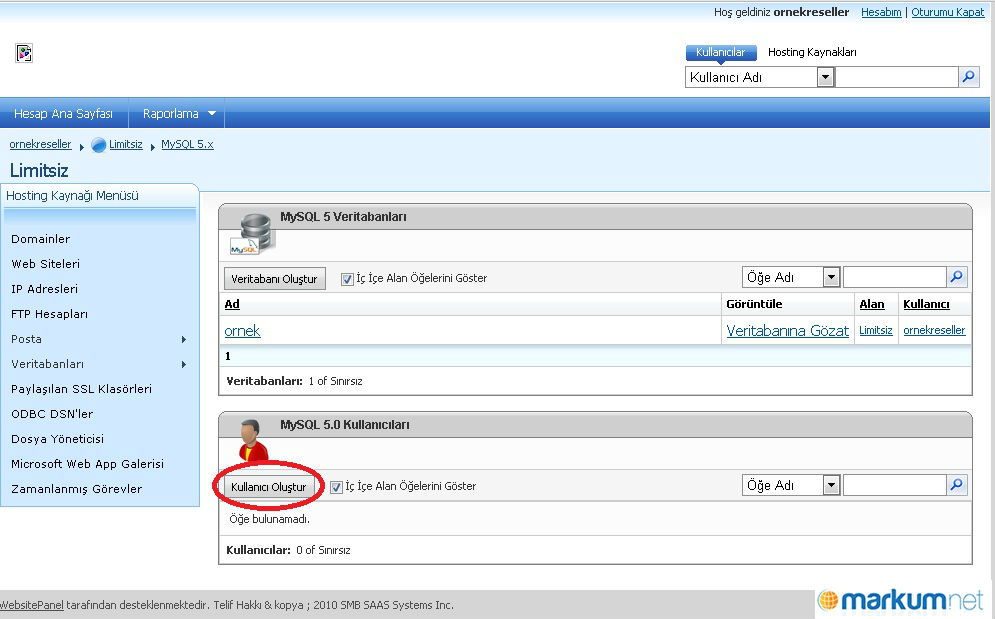This screenshot has height=619, width=995.
Task: Click users panel search text field
Action: (x=895, y=485)
